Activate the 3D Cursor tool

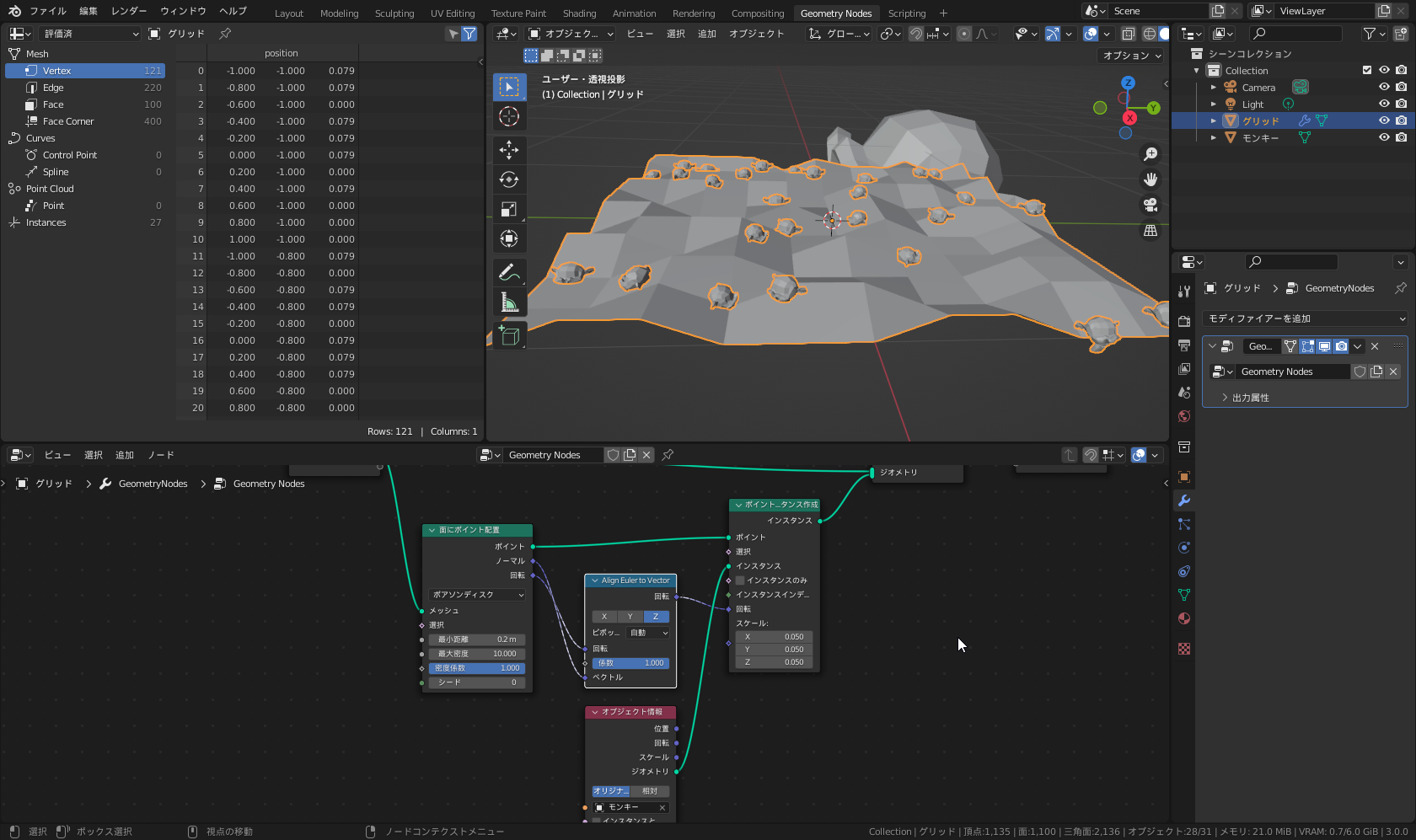(509, 116)
